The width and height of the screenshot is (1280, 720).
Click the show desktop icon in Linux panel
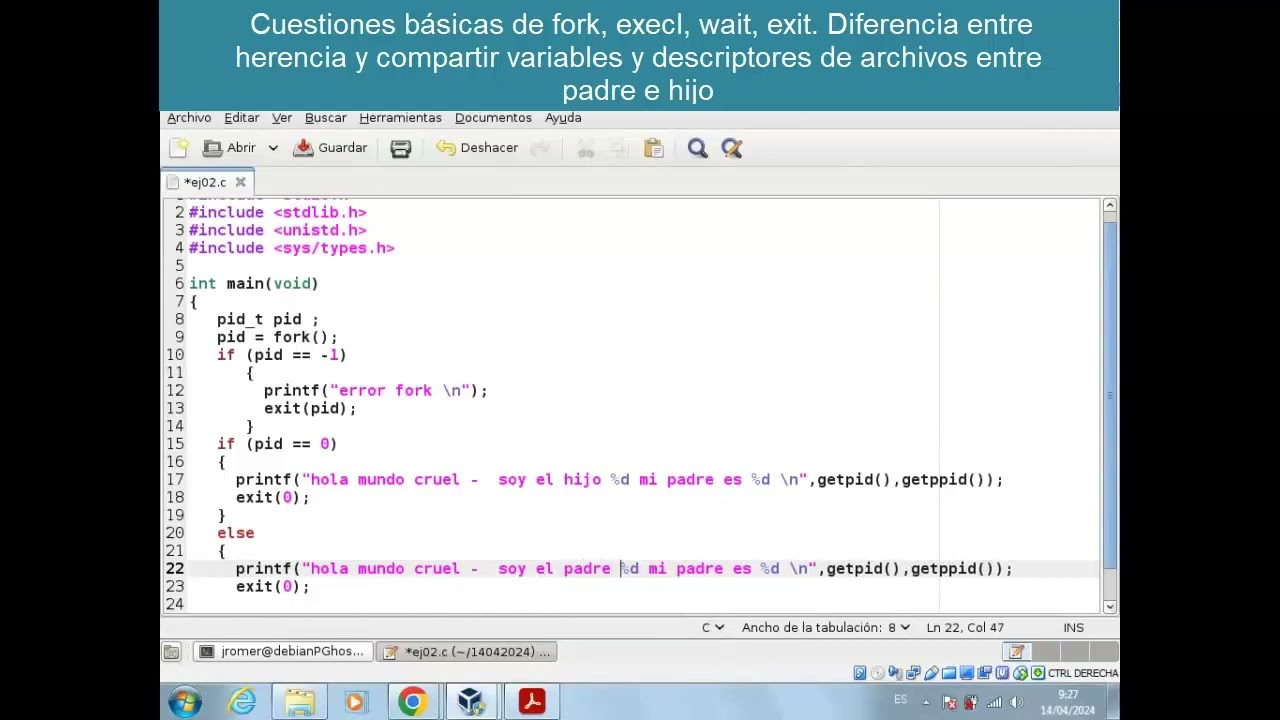tap(172, 652)
